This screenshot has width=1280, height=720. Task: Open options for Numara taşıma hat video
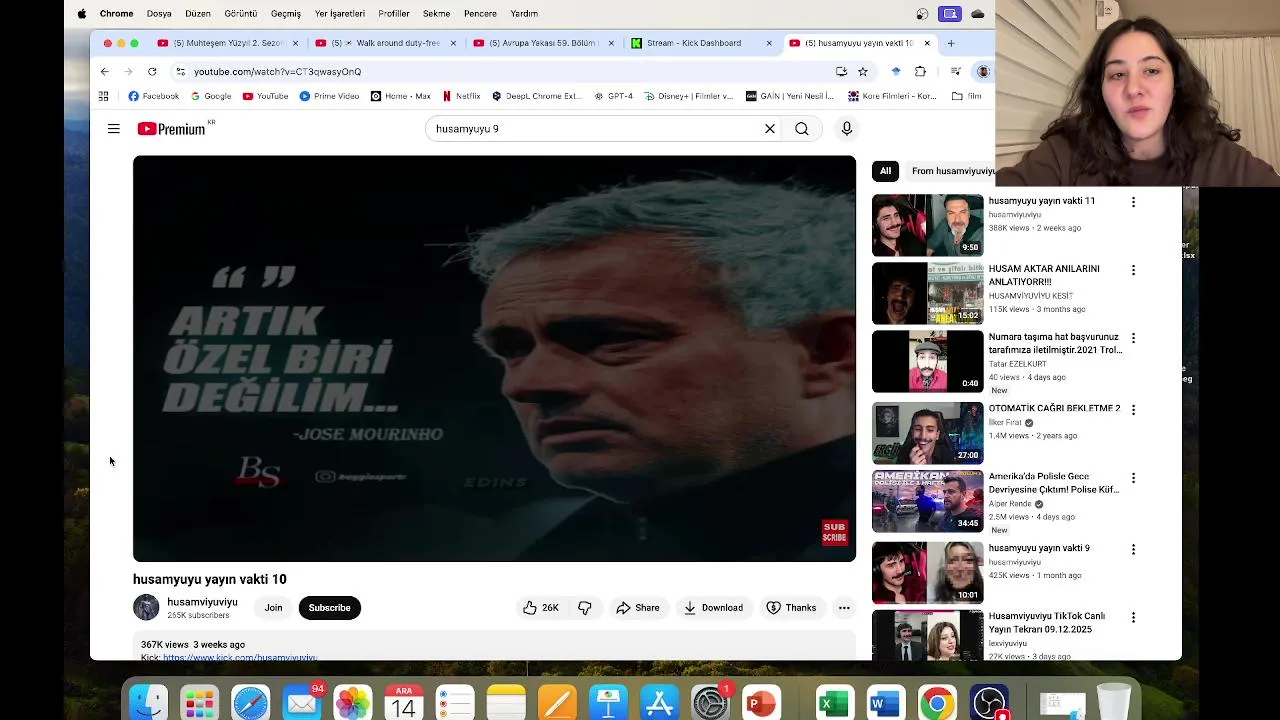click(x=1133, y=339)
